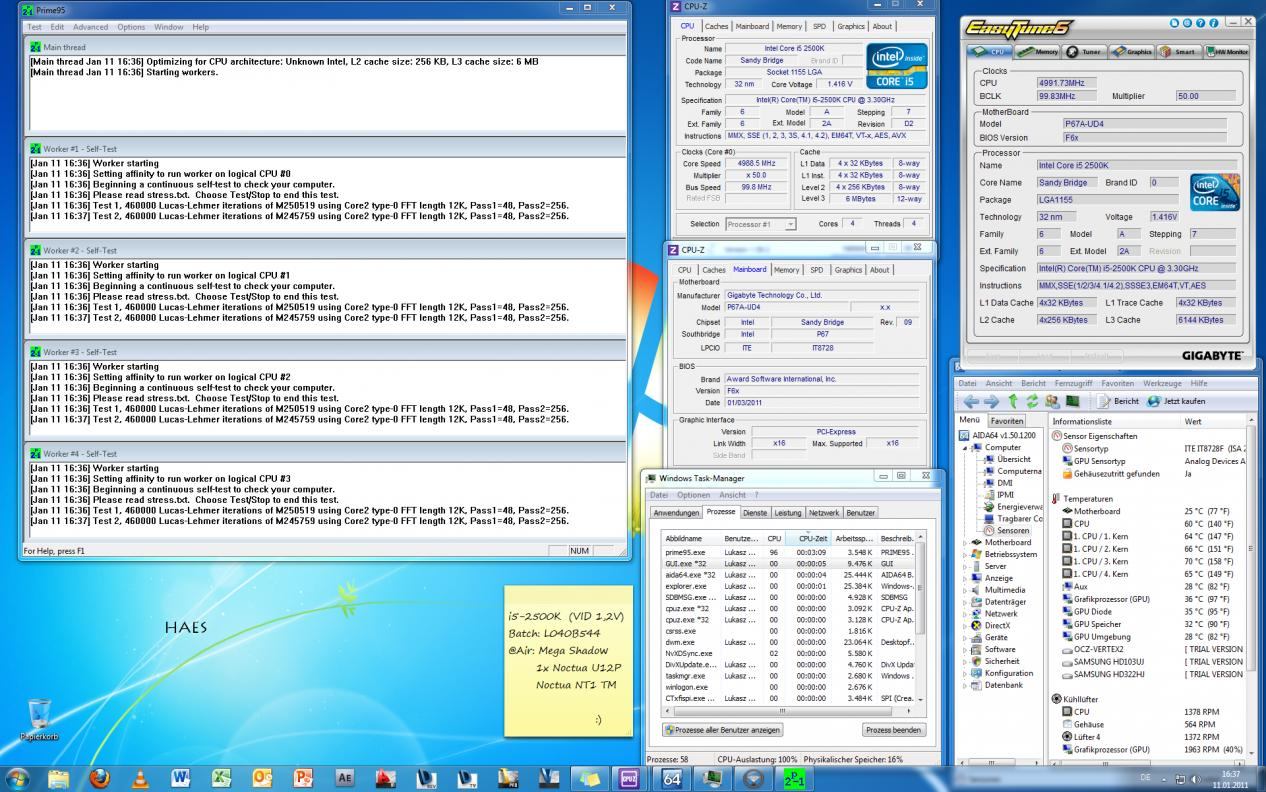Expand the Motherboard node in AIDA64 tree

click(965, 543)
